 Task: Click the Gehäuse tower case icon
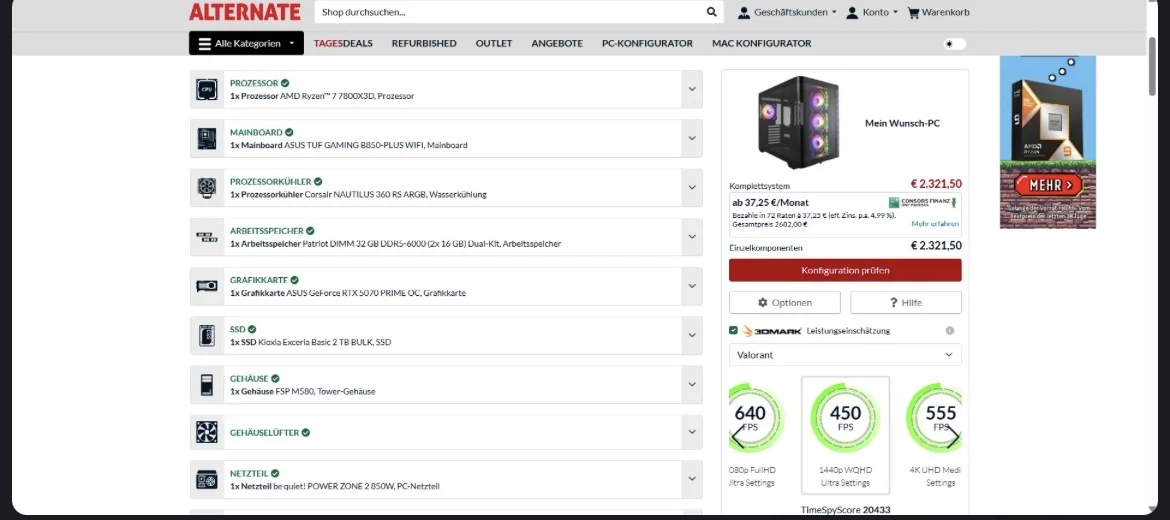pyautogui.click(x=207, y=385)
